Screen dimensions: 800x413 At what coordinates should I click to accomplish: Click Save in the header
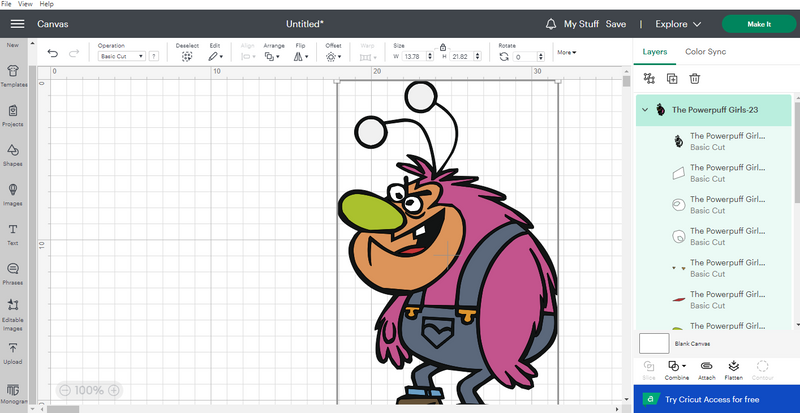(615, 23)
